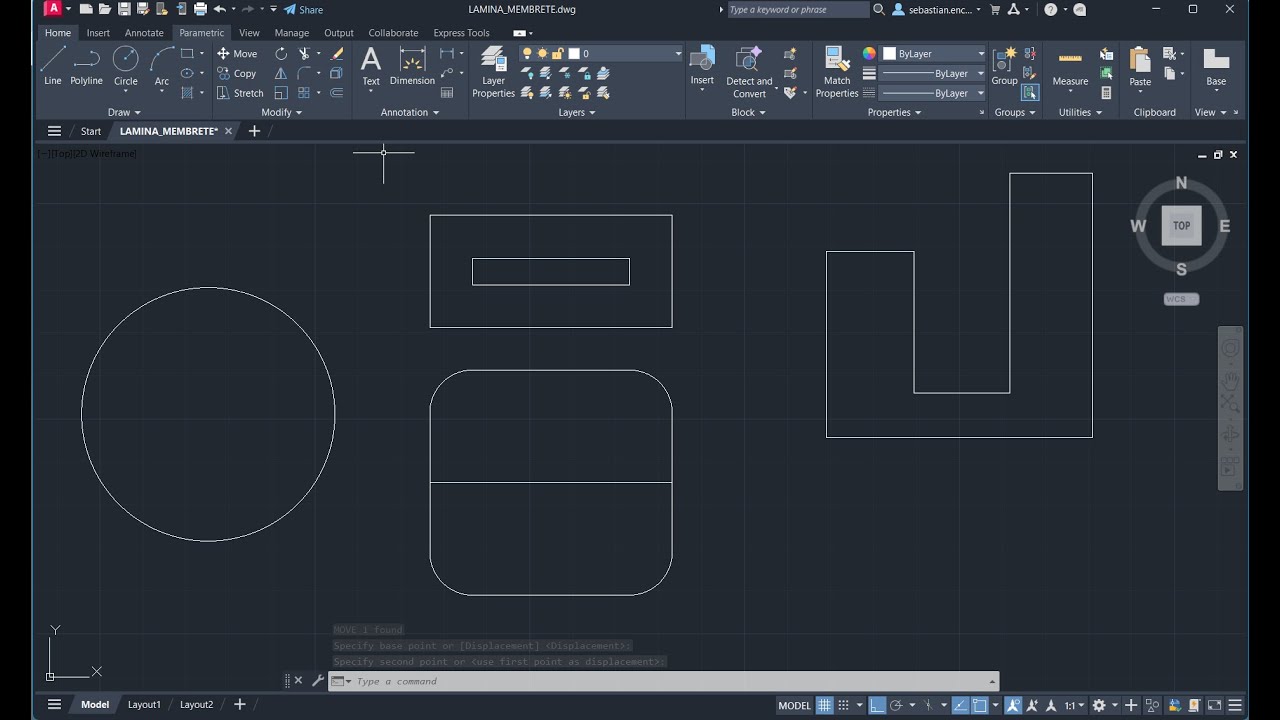Open the object color ByLayer dropdown

point(933,53)
